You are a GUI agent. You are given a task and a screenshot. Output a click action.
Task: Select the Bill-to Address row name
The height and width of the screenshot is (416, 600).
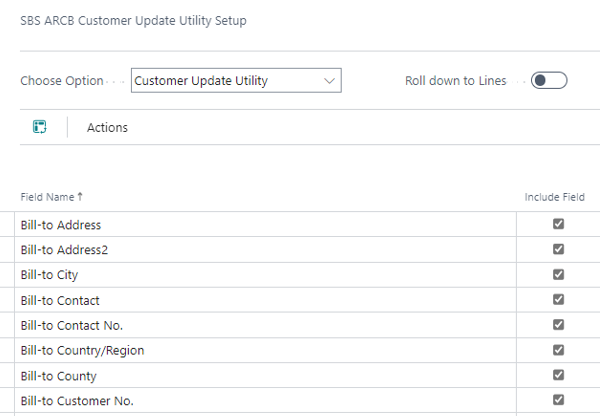(x=61, y=225)
